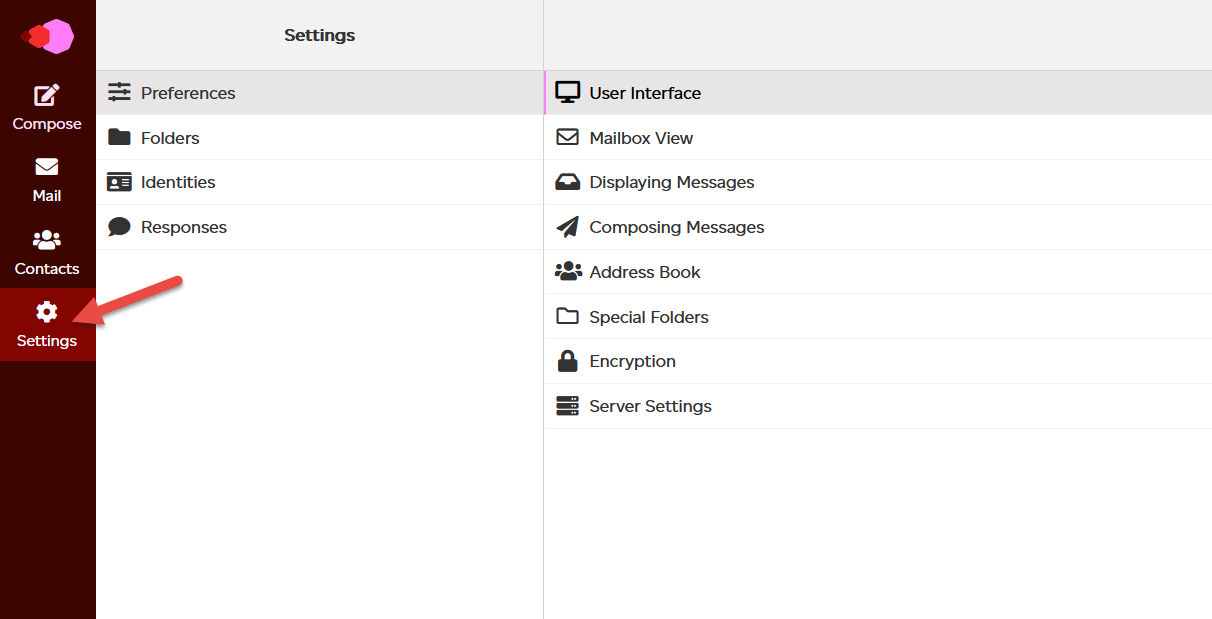The height and width of the screenshot is (619, 1212).
Task: Open the Responses settings
Action: 184,227
